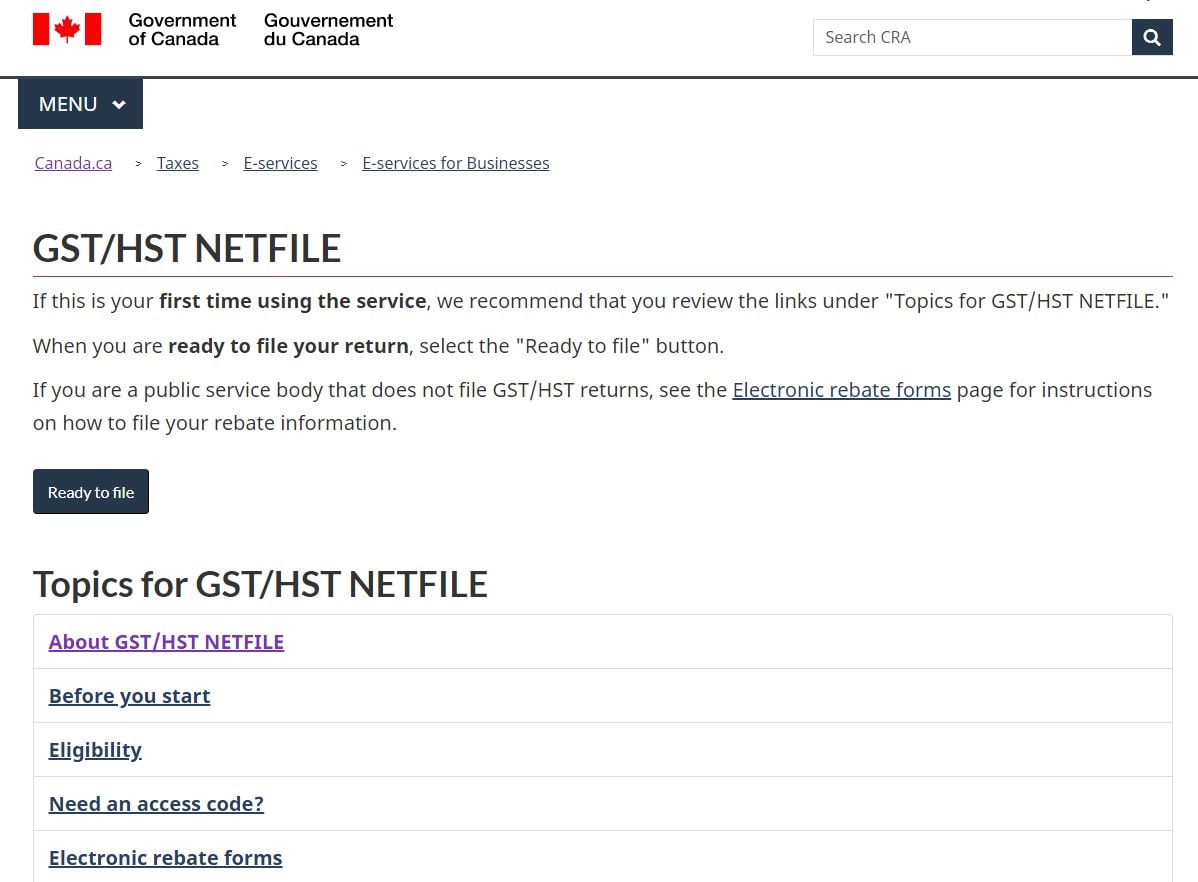Open the Taxes breadcrumb link
This screenshot has width=1198, height=882.
(178, 163)
